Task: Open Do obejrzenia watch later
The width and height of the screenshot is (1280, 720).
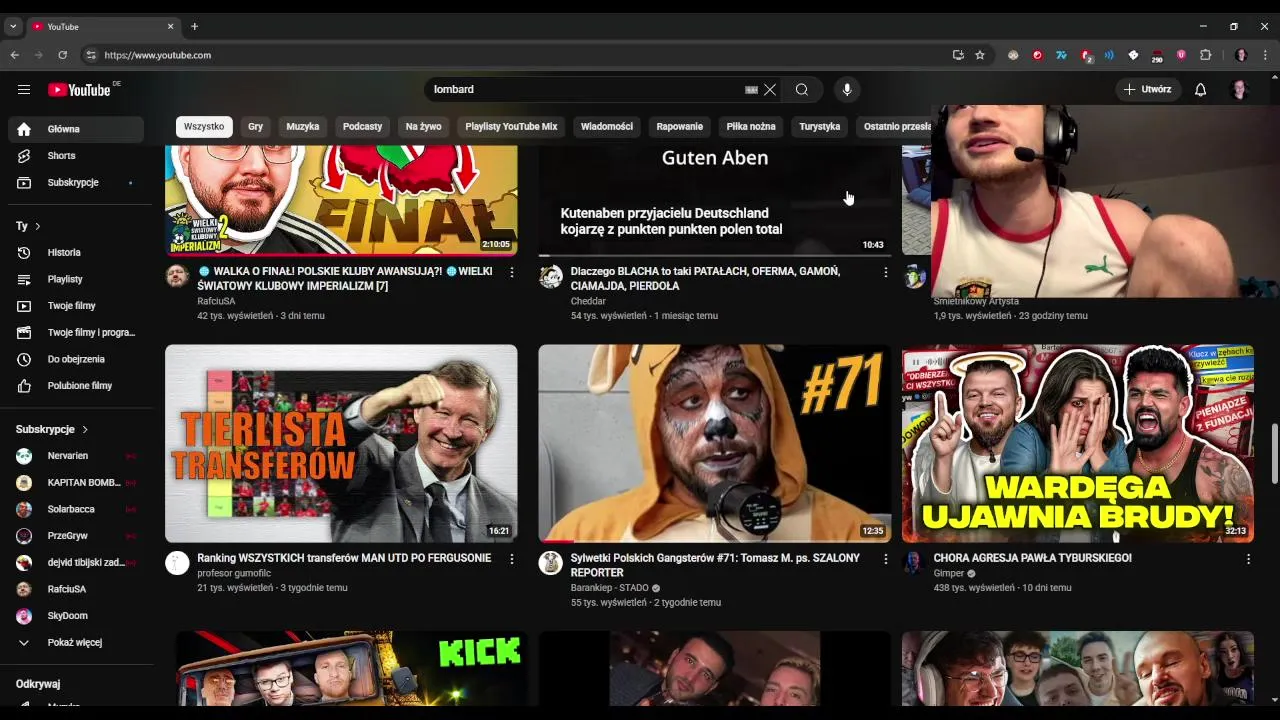Action: (76, 359)
